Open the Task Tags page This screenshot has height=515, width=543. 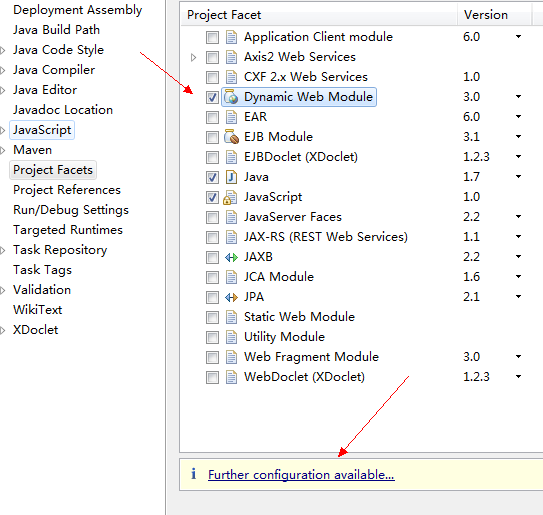42,270
